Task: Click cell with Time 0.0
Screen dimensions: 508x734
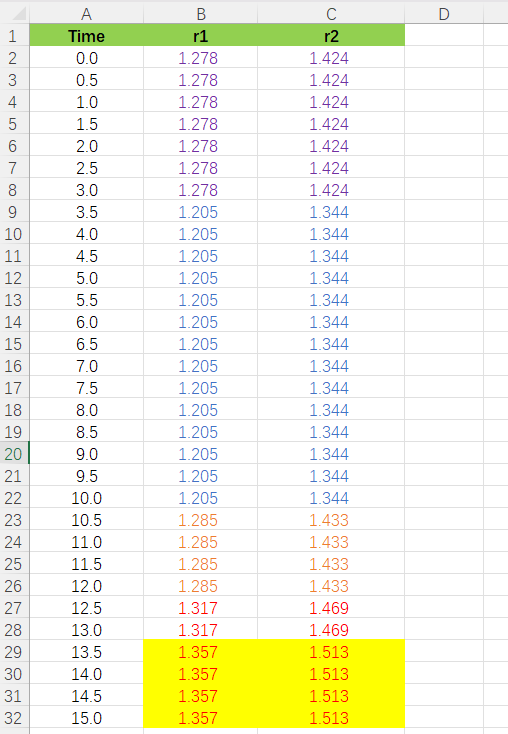Action: click(x=87, y=58)
